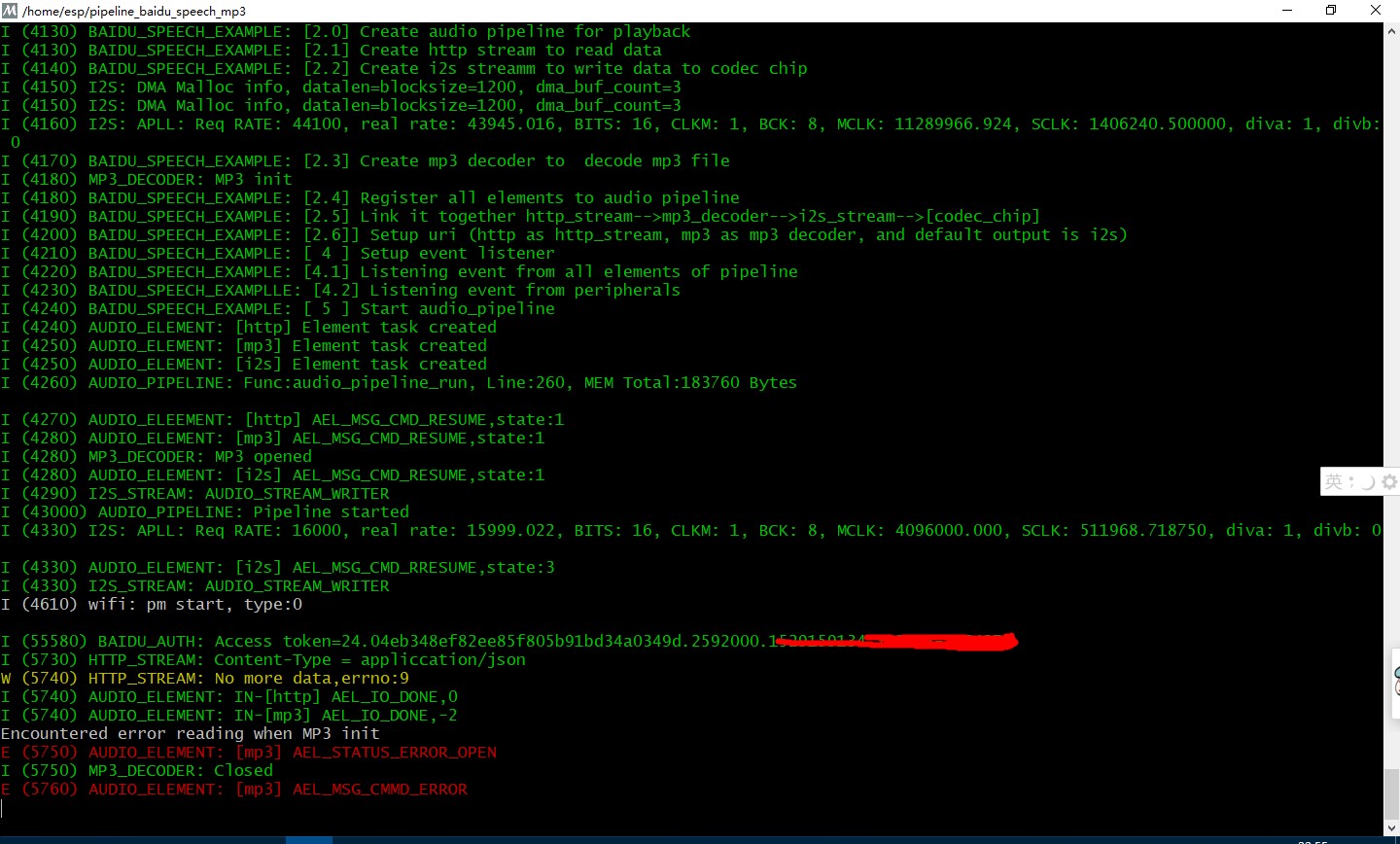
Task: Toggle punctuation mode in IME floating bar
Action: pyautogui.click(x=1350, y=482)
